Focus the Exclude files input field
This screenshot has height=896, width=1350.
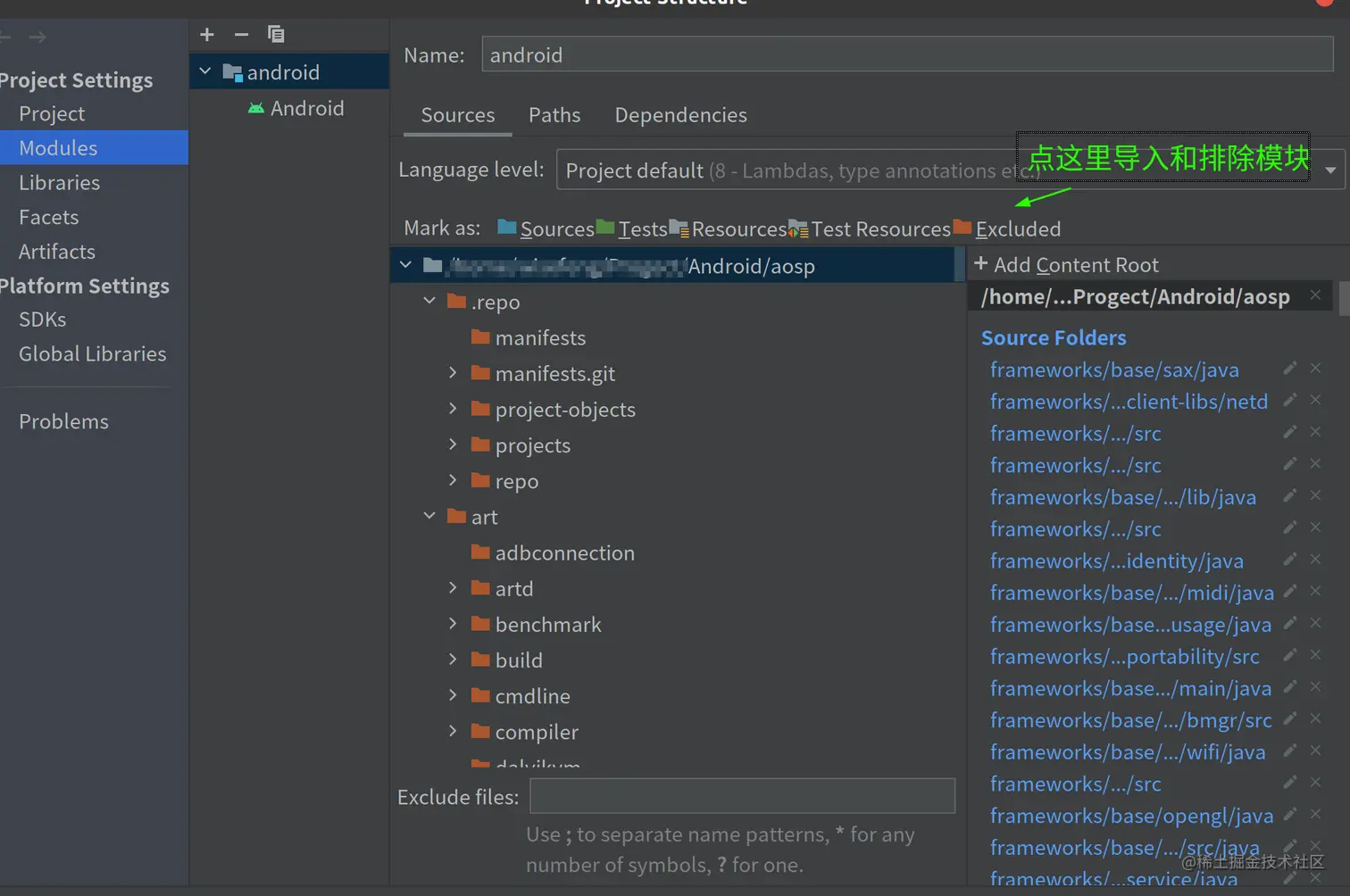(x=742, y=795)
